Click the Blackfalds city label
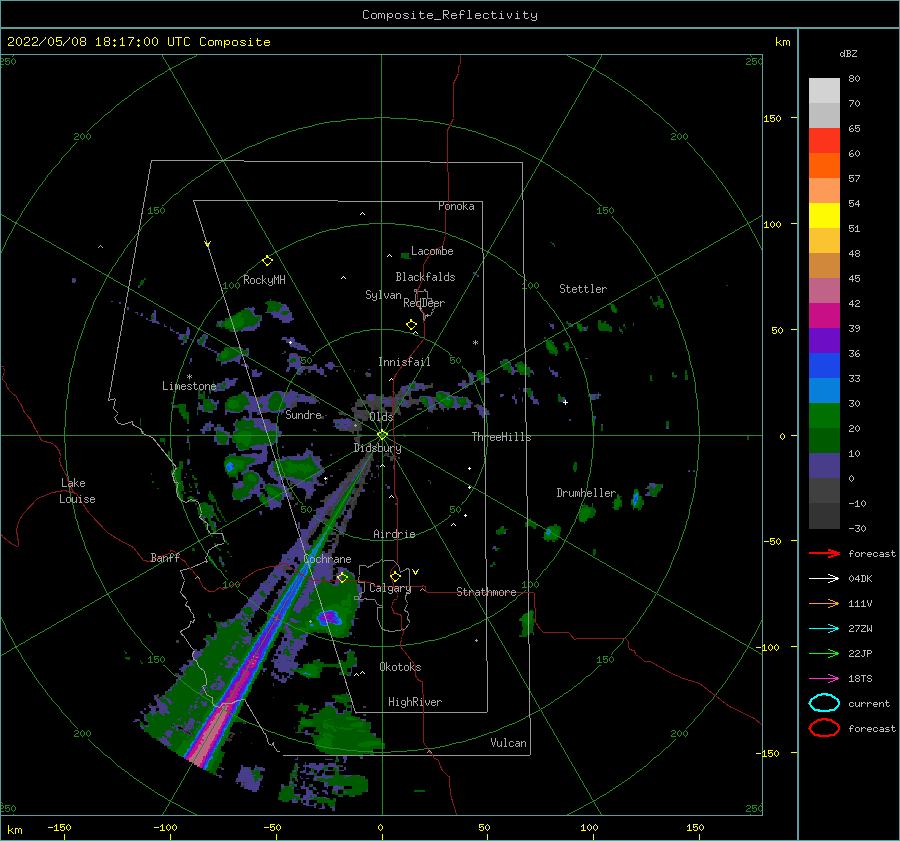This screenshot has width=900, height=841. tap(425, 277)
